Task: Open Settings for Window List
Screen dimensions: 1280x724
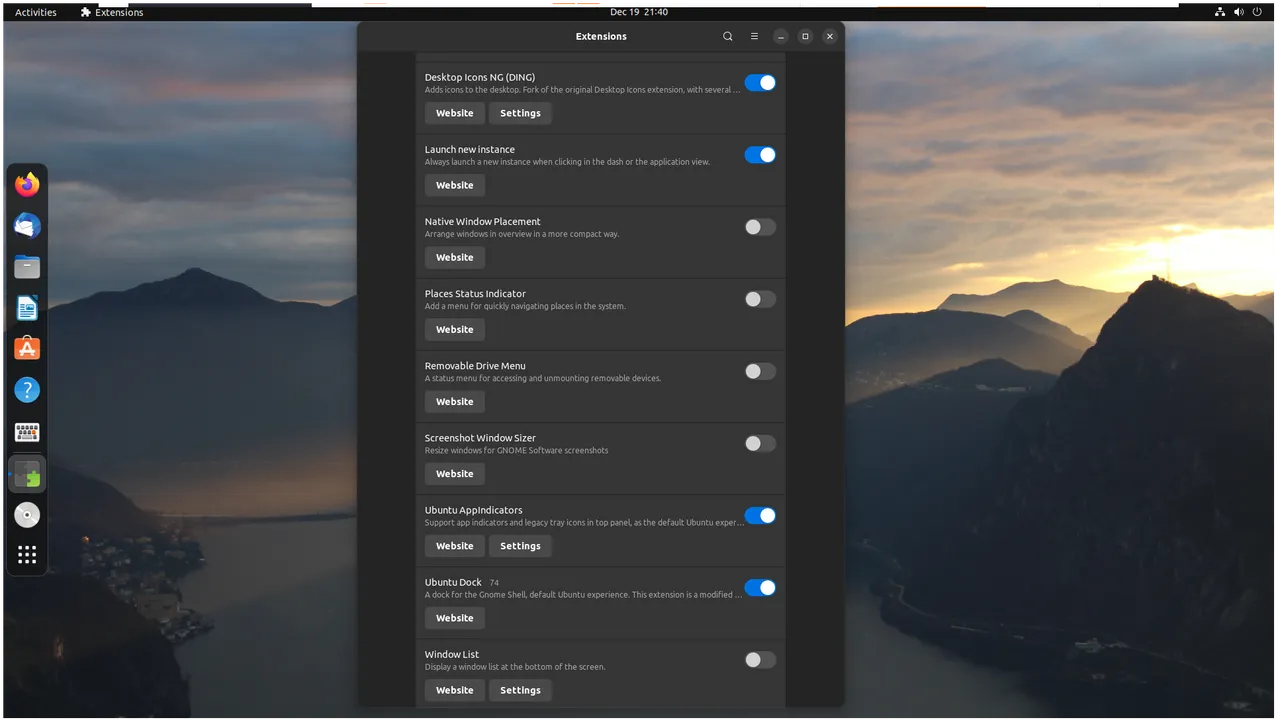Action: (x=520, y=690)
